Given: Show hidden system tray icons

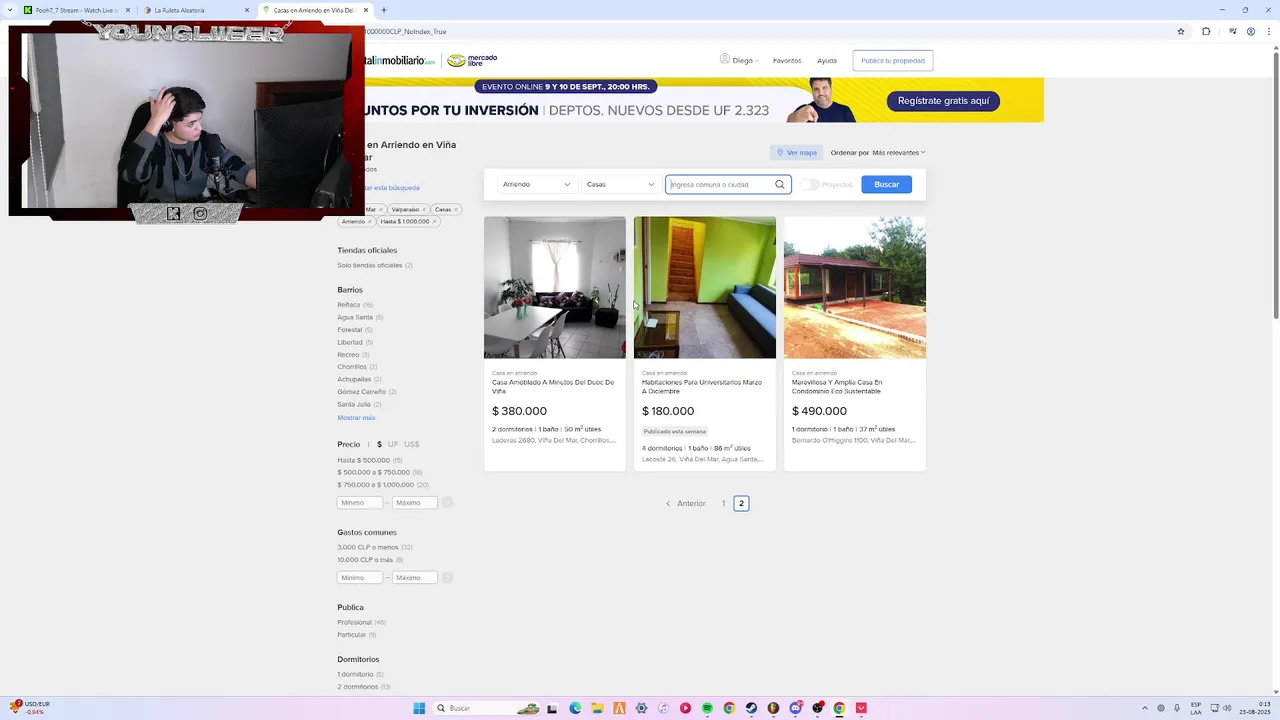Looking at the screenshot, I should [1147, 708].
